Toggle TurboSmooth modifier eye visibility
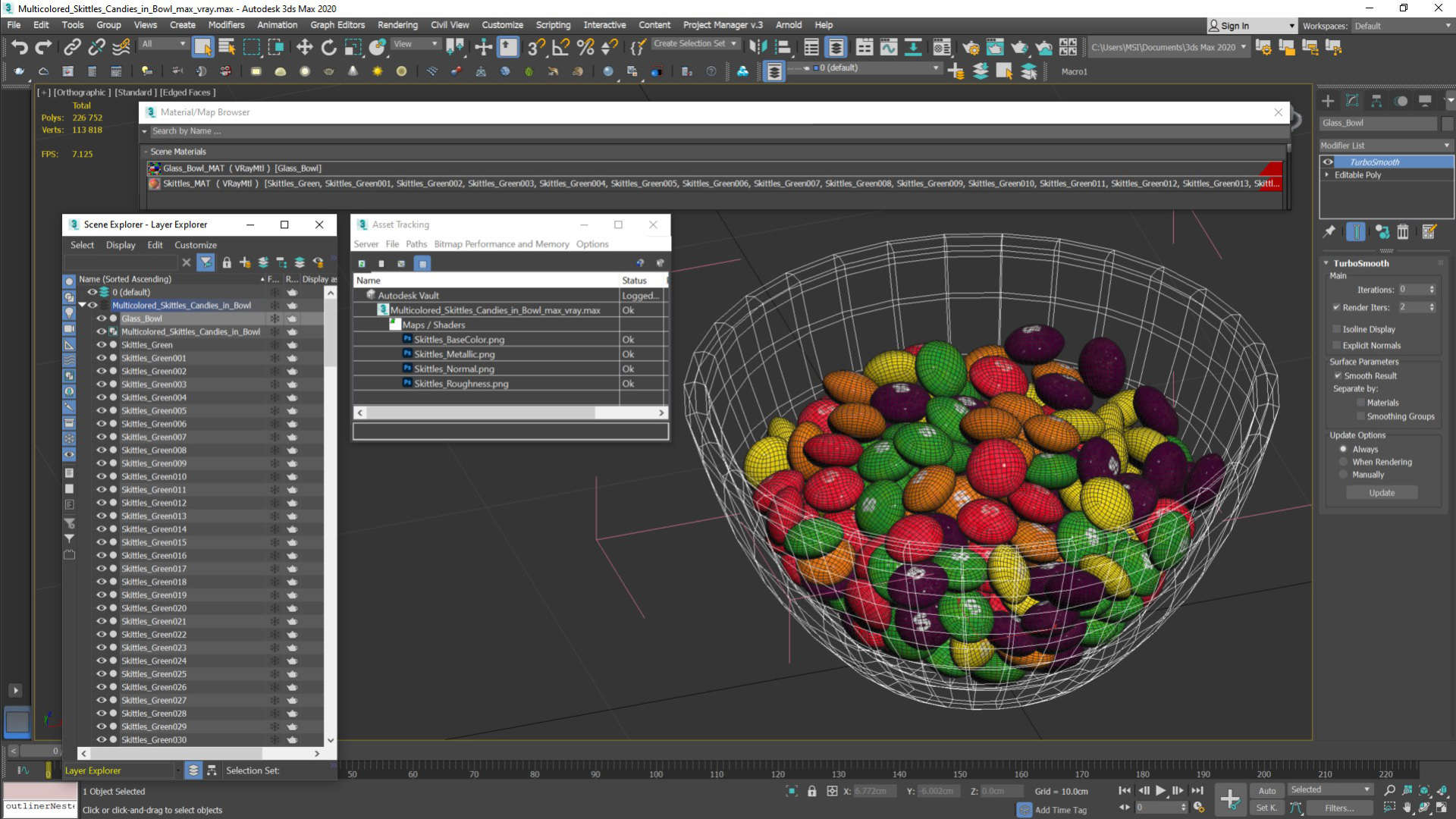 coord(1328,162)
